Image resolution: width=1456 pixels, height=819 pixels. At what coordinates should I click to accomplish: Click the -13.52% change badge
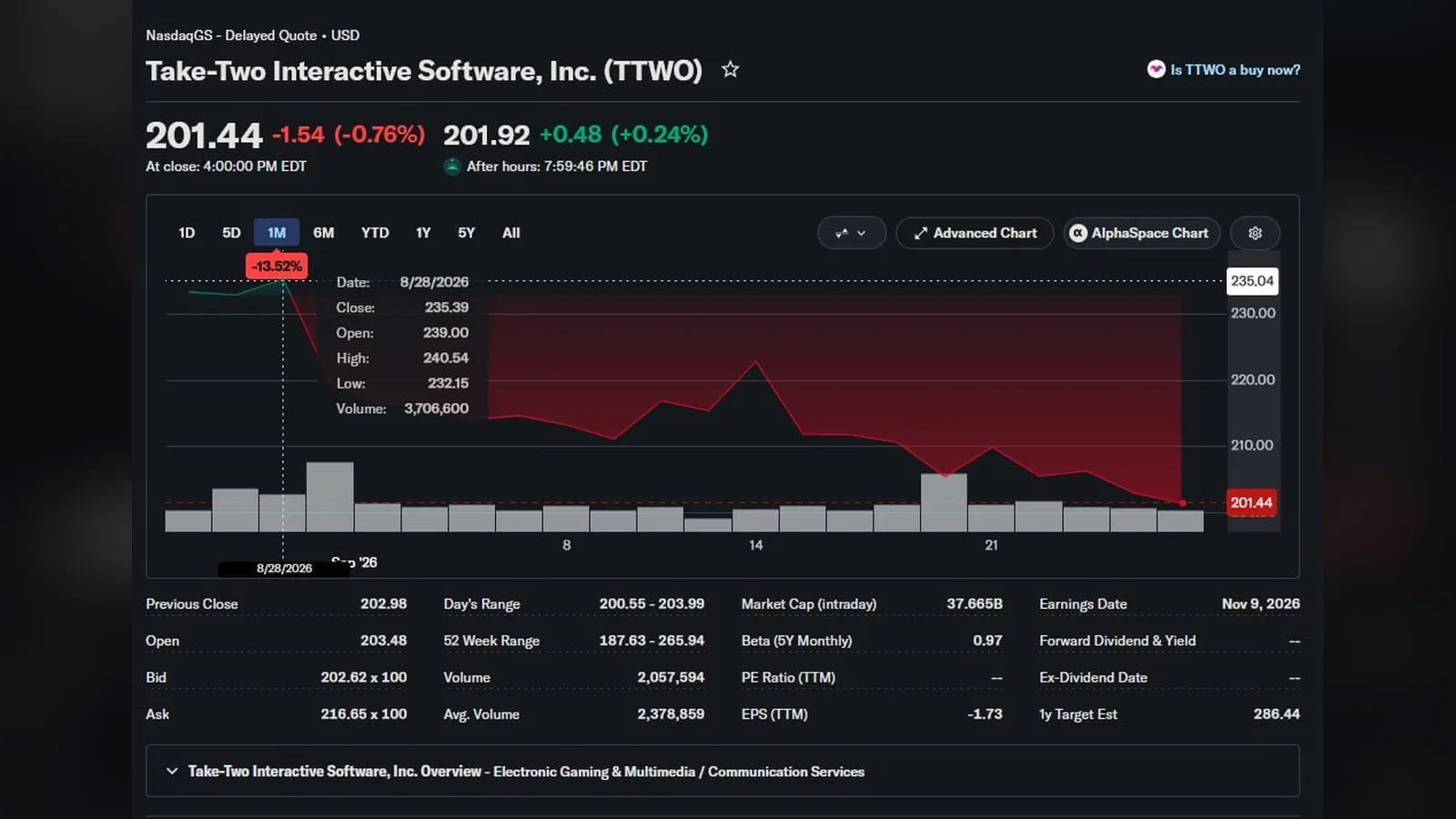click(x=277, y=266)
